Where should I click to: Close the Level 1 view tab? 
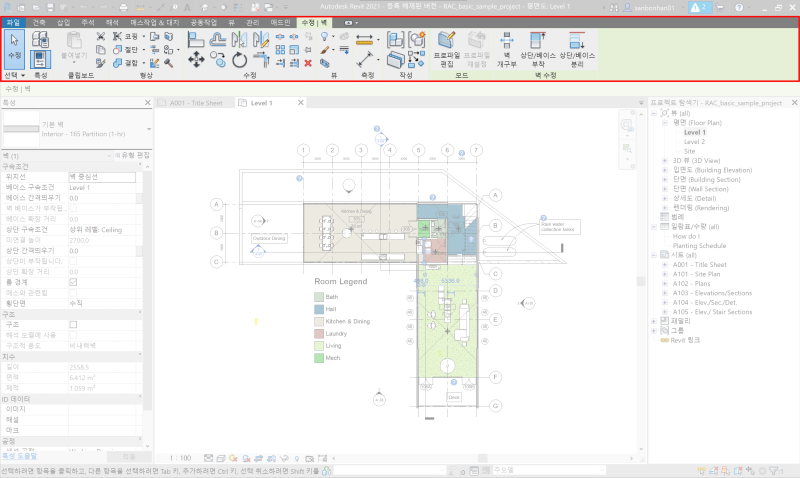pos(301,103)
